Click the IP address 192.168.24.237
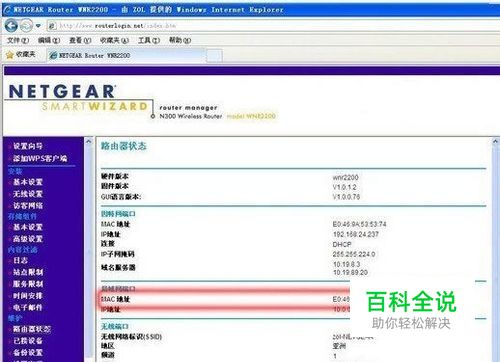This screenshot has width=500, height=362. [356, 234]
